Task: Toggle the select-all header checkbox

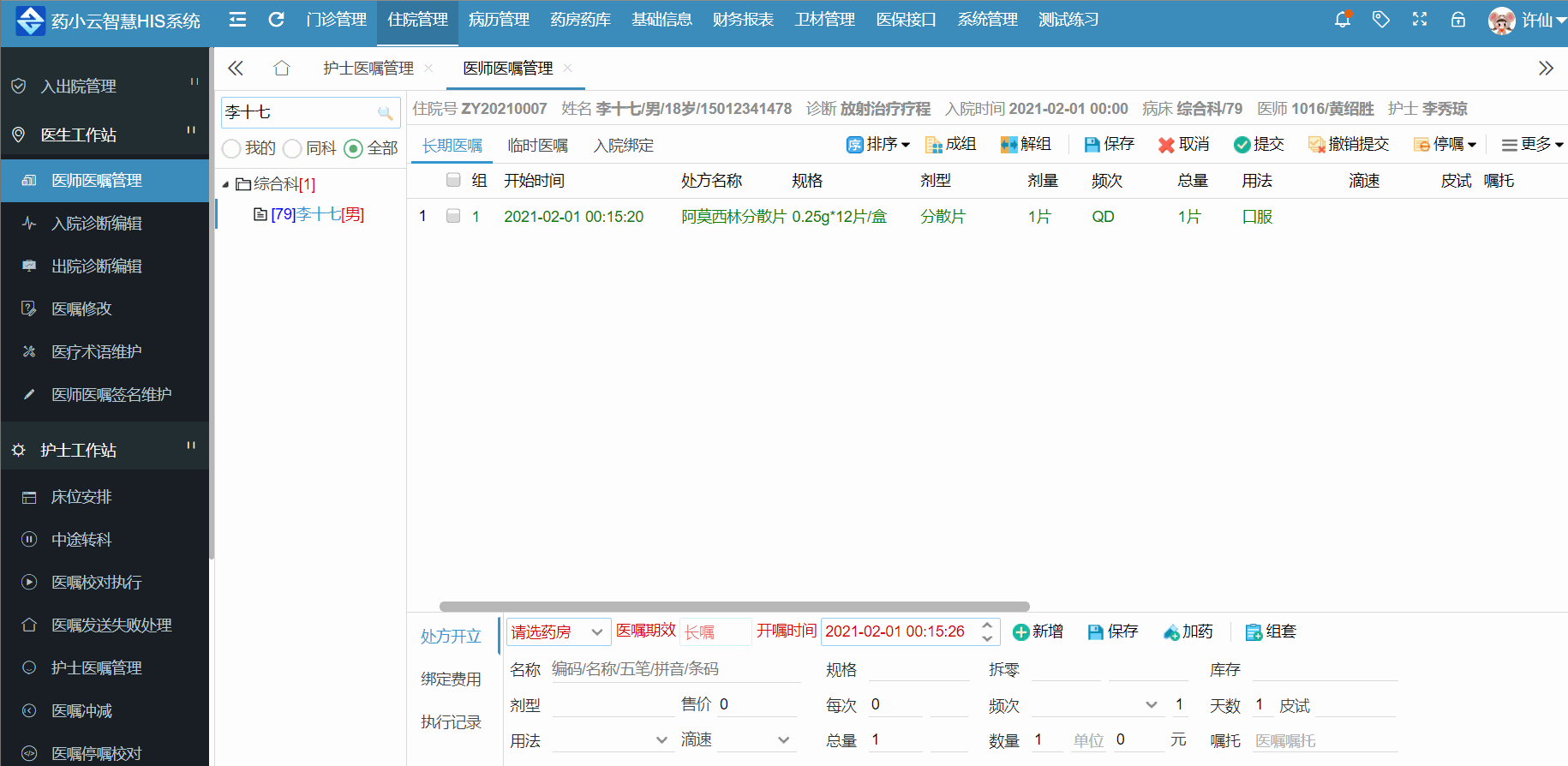Action: [453, 180]
